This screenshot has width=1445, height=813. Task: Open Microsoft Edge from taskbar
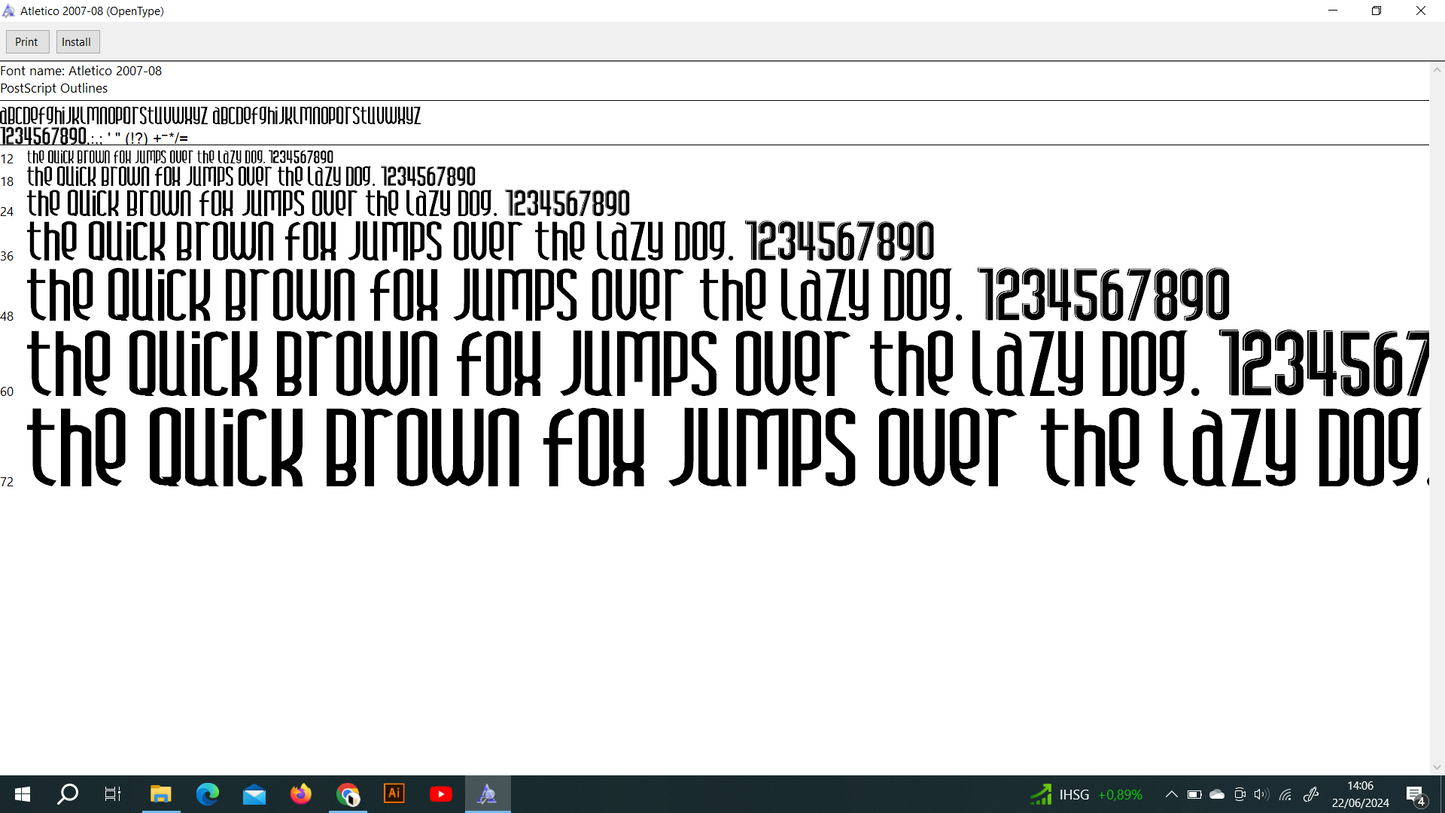tap(208, 795)
